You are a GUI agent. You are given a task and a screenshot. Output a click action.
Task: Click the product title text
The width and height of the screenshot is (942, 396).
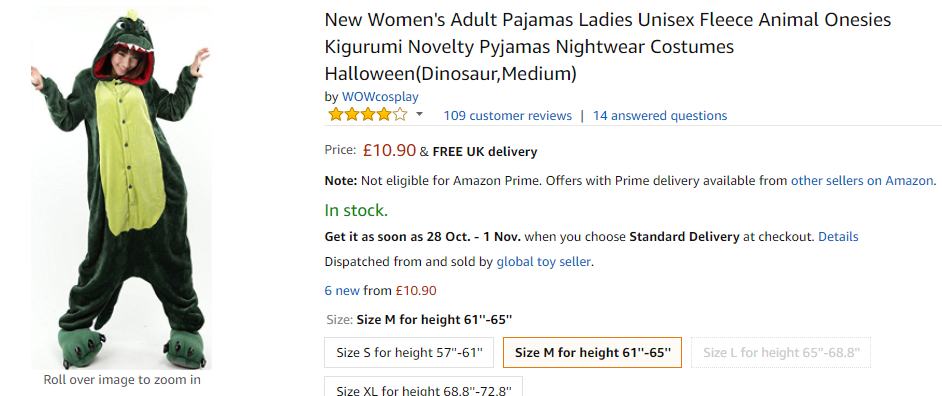(x=607, y=47)
